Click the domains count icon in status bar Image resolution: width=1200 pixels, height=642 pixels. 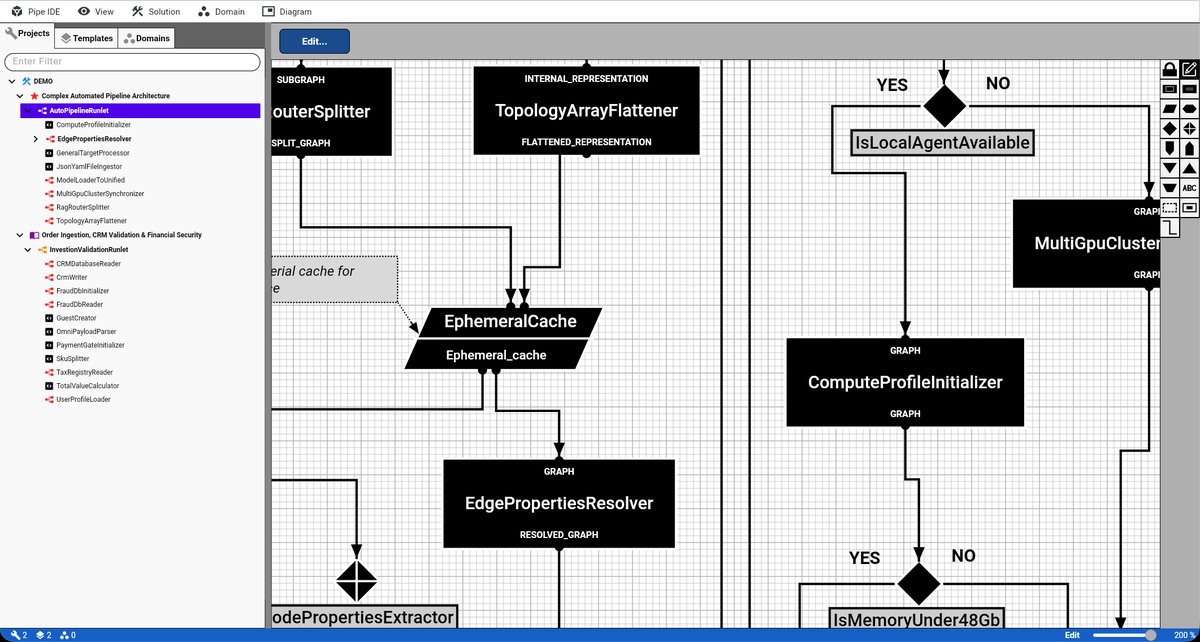click(x=65, y=635)
